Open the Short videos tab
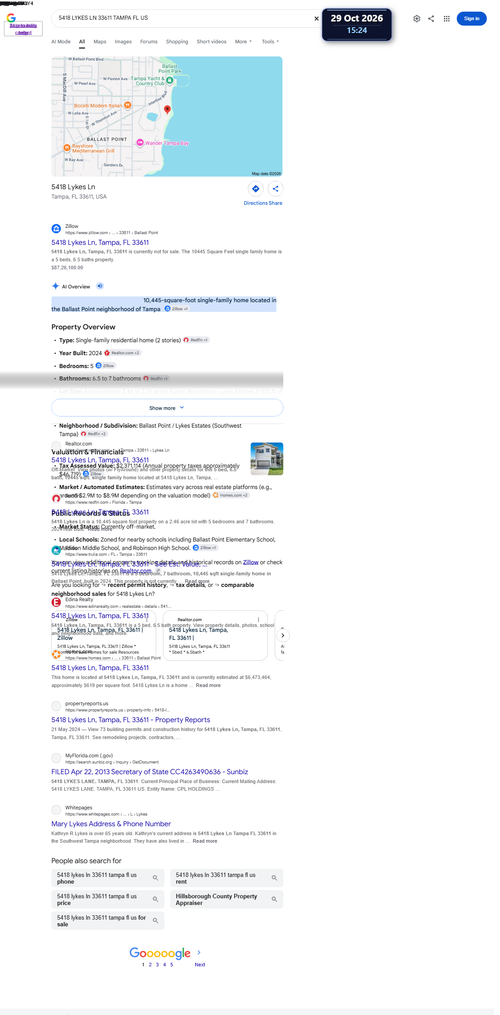 [212, 41]
